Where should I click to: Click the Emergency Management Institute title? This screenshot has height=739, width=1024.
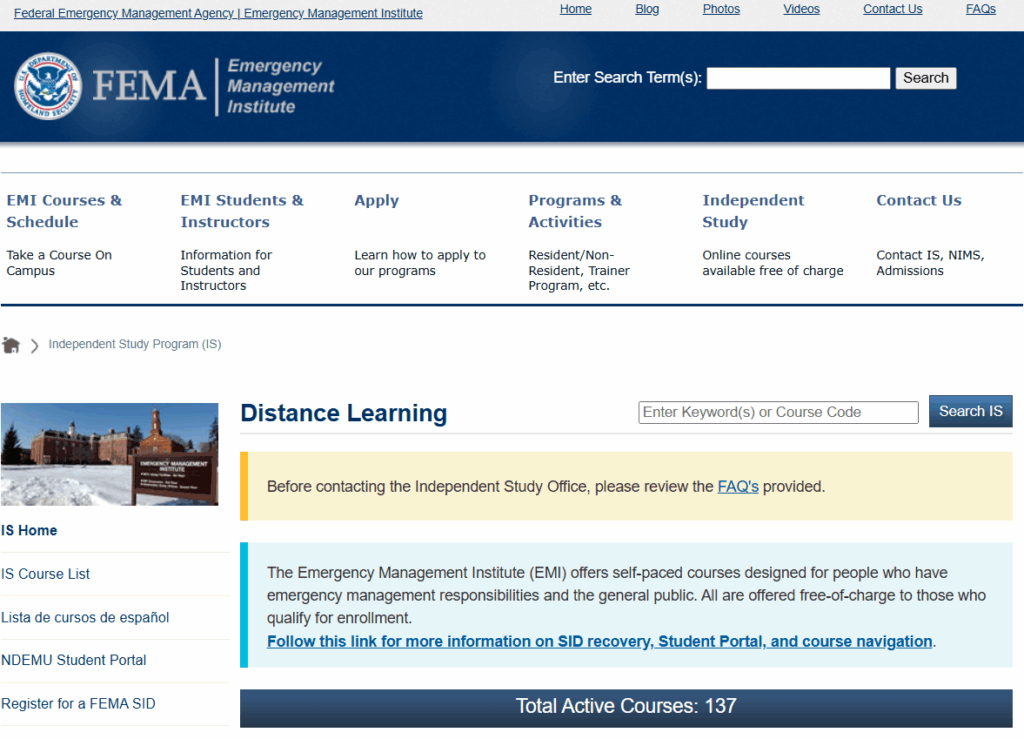coord(280,86)
